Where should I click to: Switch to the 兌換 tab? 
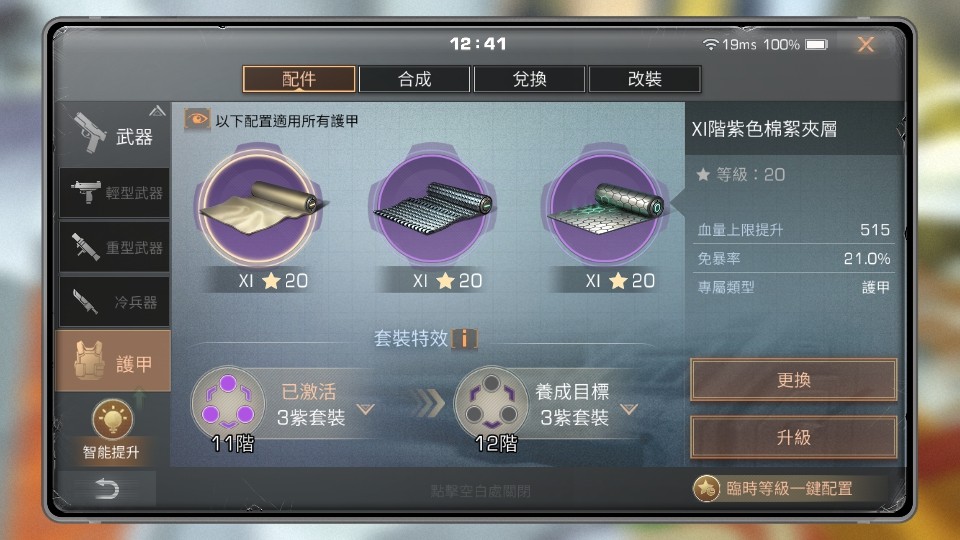click(530, 79)
